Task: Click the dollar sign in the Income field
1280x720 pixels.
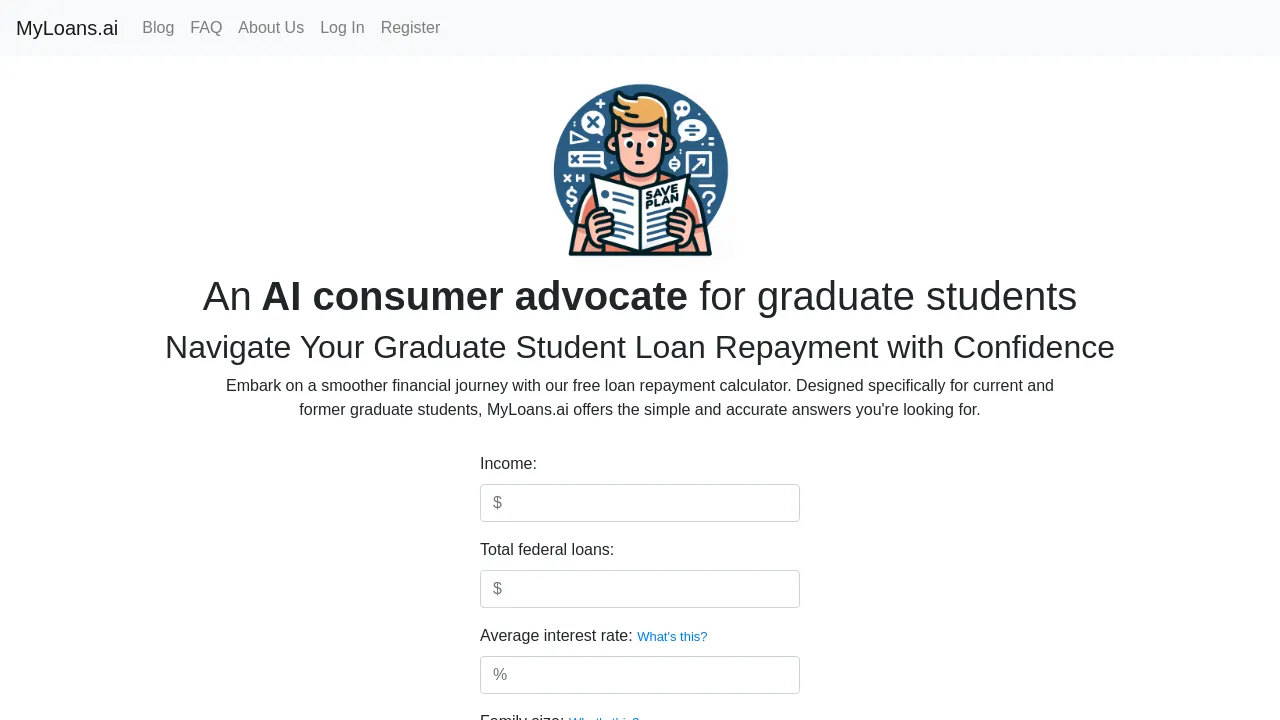Action: [x=498, y=502]
